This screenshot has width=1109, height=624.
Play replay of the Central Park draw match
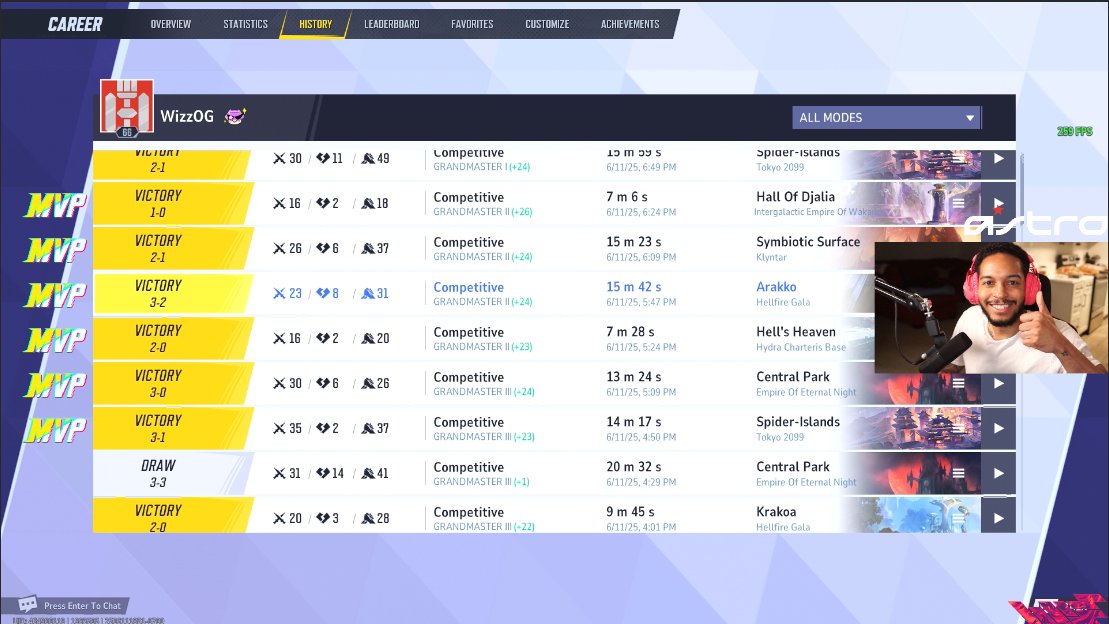point(998,473)
